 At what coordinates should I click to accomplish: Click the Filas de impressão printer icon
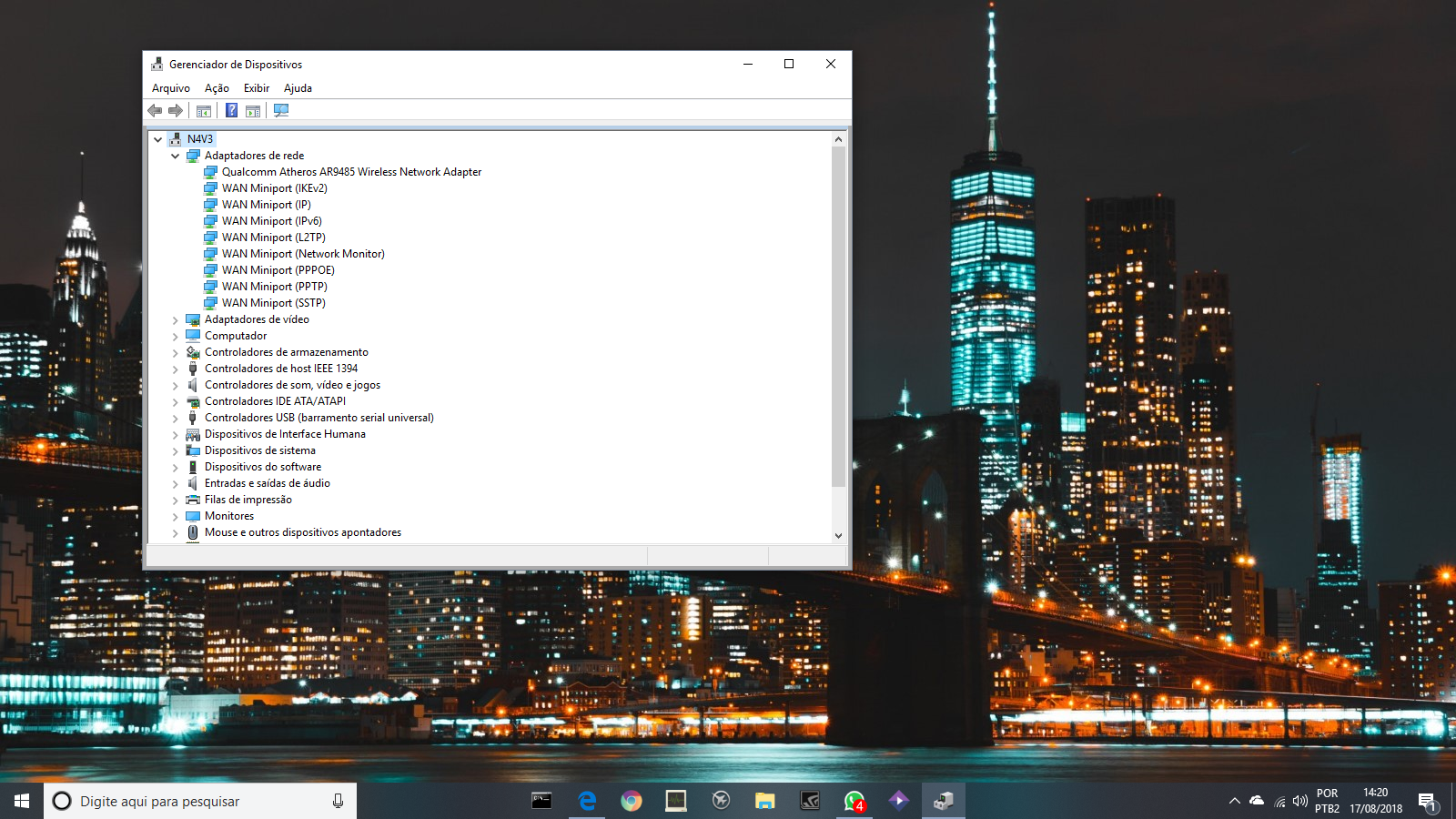[193, 500]
